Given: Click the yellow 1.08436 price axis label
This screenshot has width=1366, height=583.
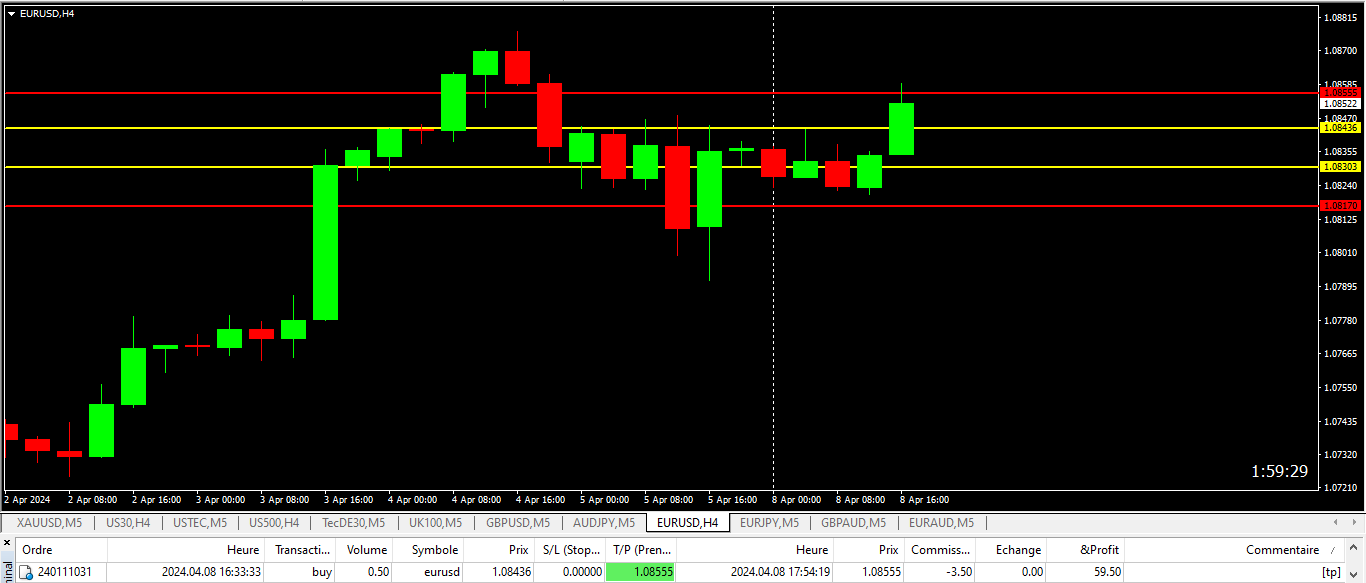Looking at the screenshot, I should tap(1341, 128).
